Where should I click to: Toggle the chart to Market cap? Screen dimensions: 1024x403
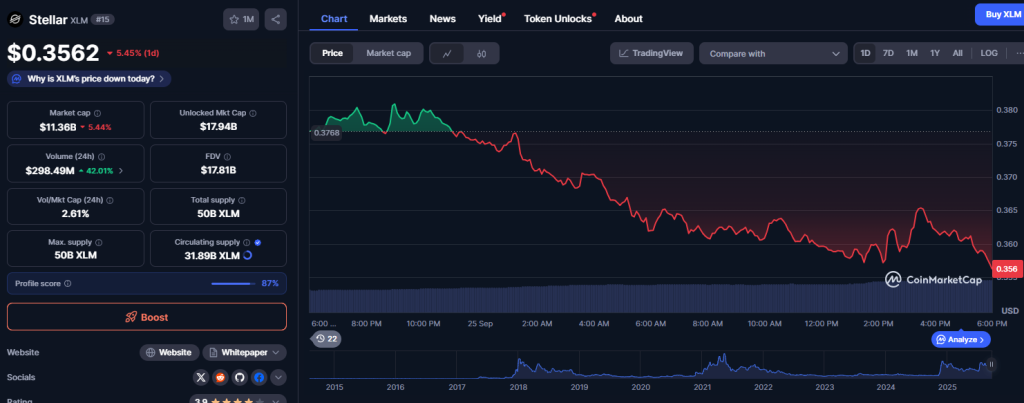[389, 53]
